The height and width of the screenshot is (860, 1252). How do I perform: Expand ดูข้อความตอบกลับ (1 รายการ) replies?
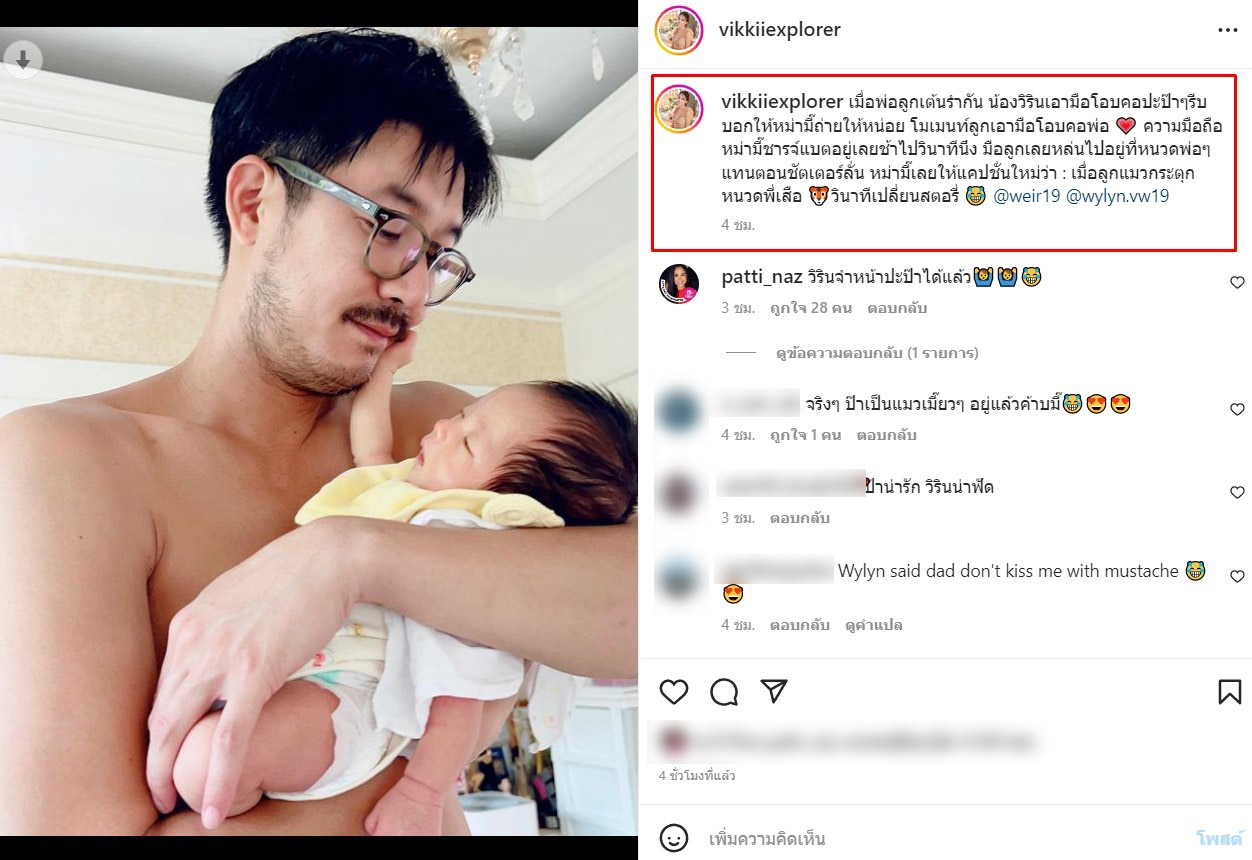(877, 353)
